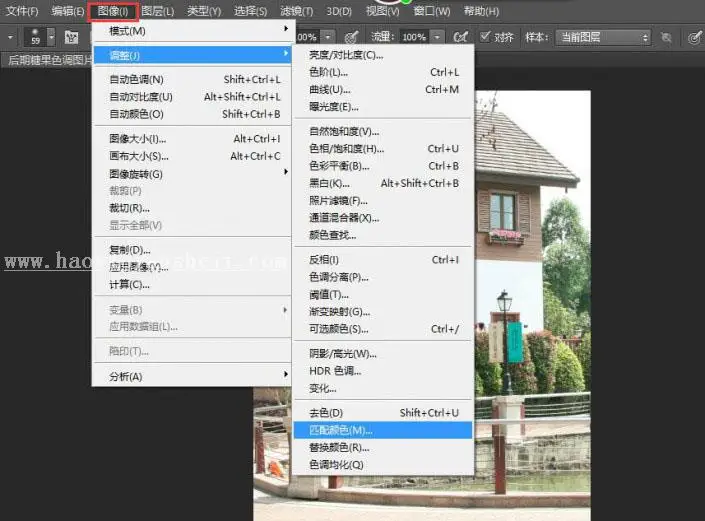Viewport: 705px width, 521px height.
Task: Expand the 模式(M) submenu
Action: point(192,31)
